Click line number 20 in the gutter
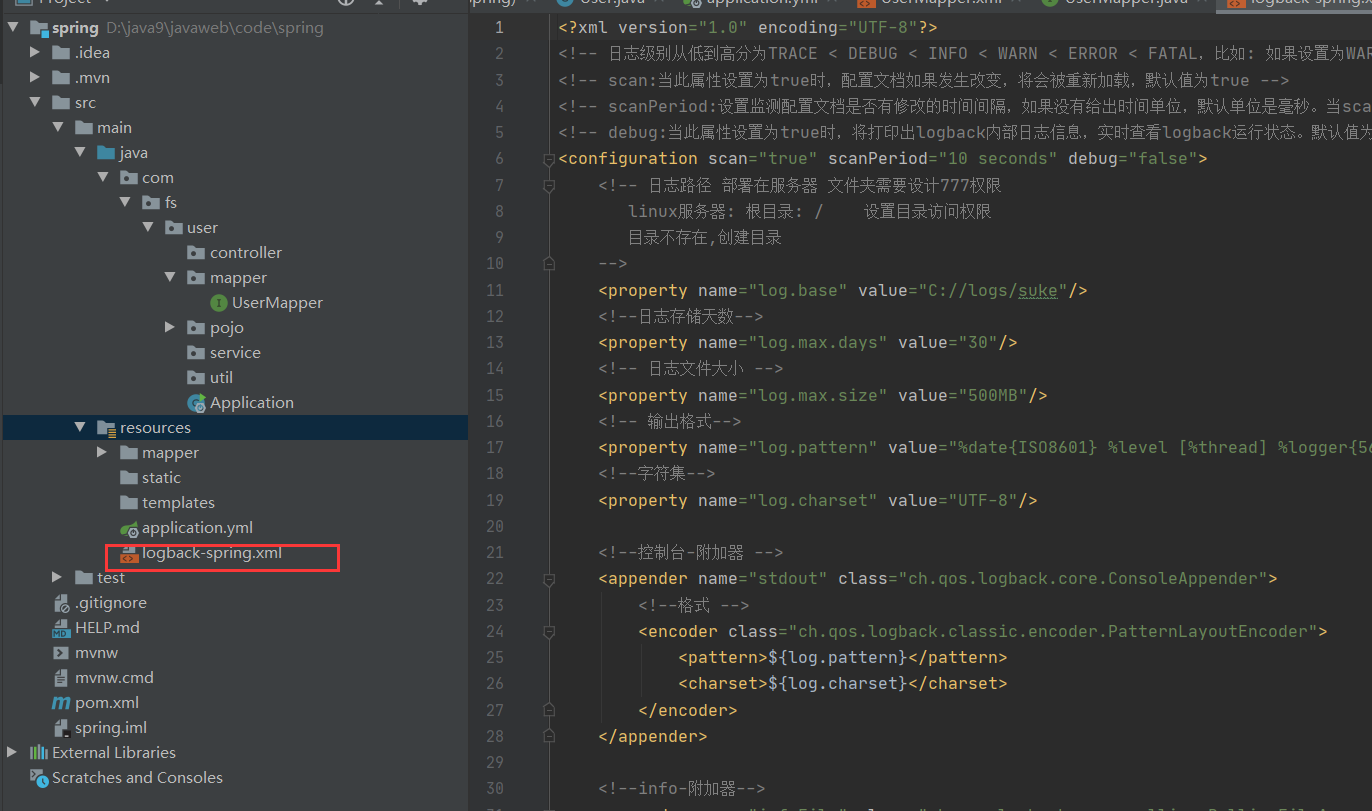The width and height of the screenshot is (1372, 811). point(494,526)
